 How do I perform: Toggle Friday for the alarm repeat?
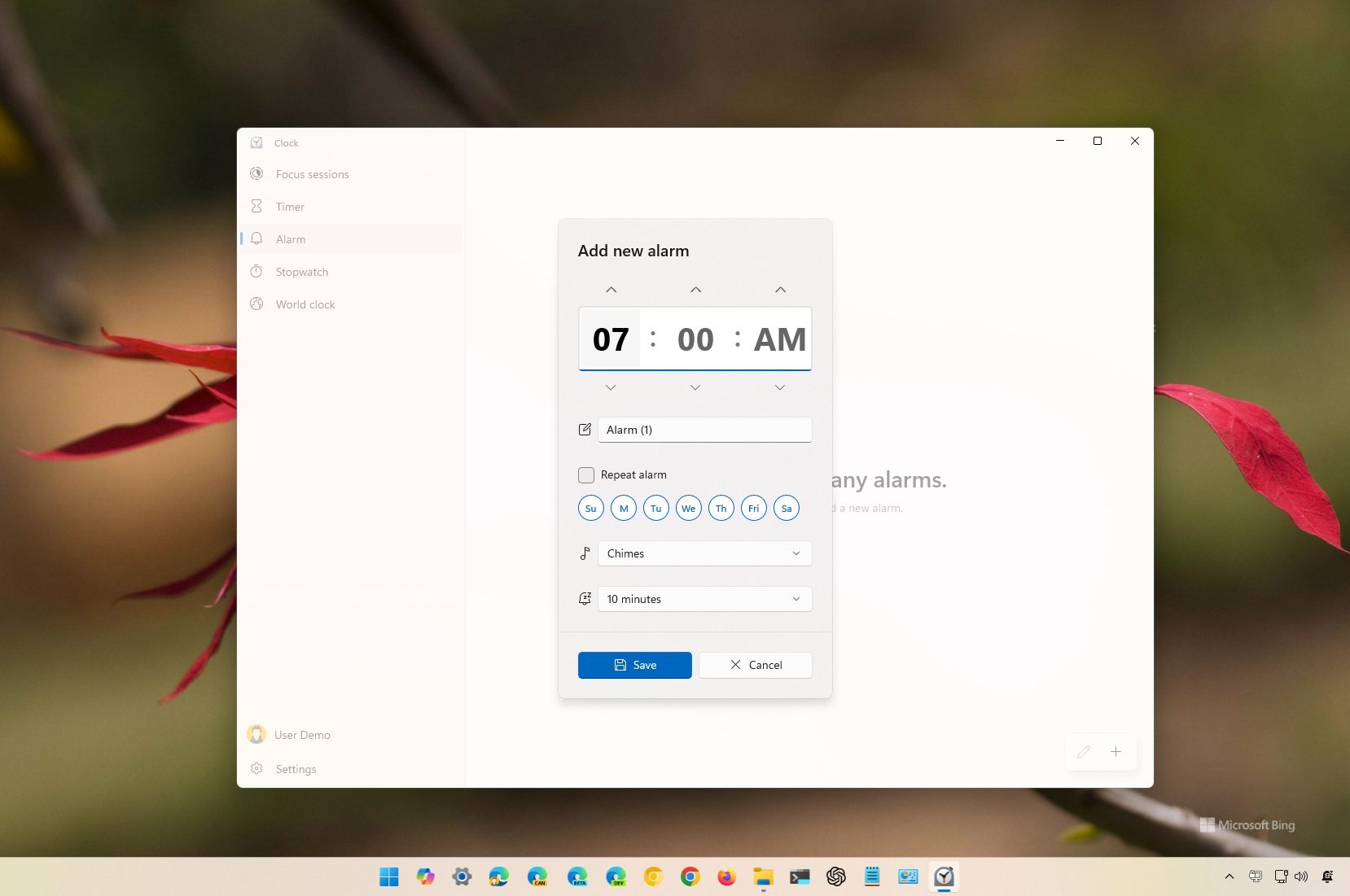[x=753, y=508]
